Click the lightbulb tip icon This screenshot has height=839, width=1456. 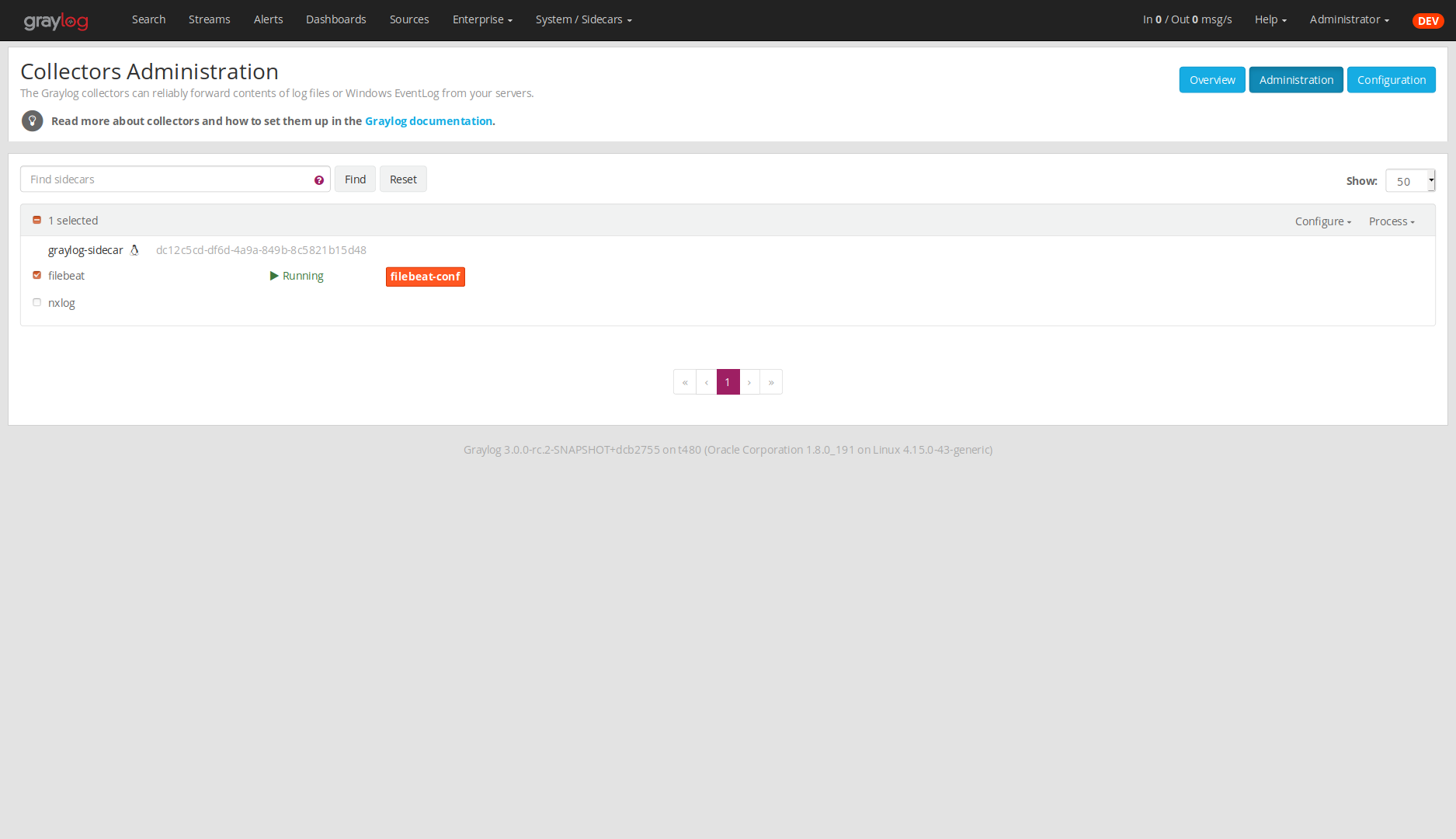(x=32, y=121)
